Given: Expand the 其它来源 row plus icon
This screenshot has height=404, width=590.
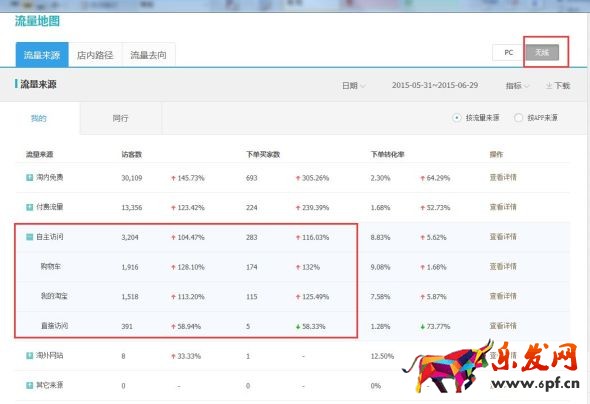Looking at the screenshot, I should pyautogui.click(x=29, y=385).
